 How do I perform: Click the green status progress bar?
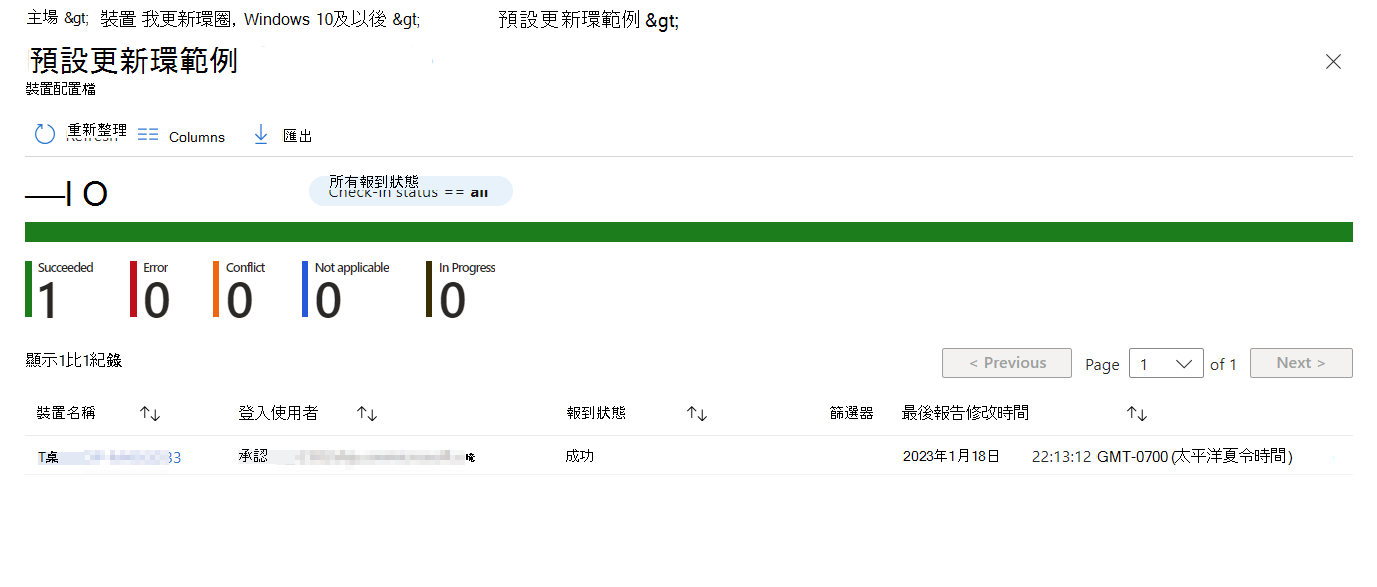pyautogui.click(x=689, y=232)
